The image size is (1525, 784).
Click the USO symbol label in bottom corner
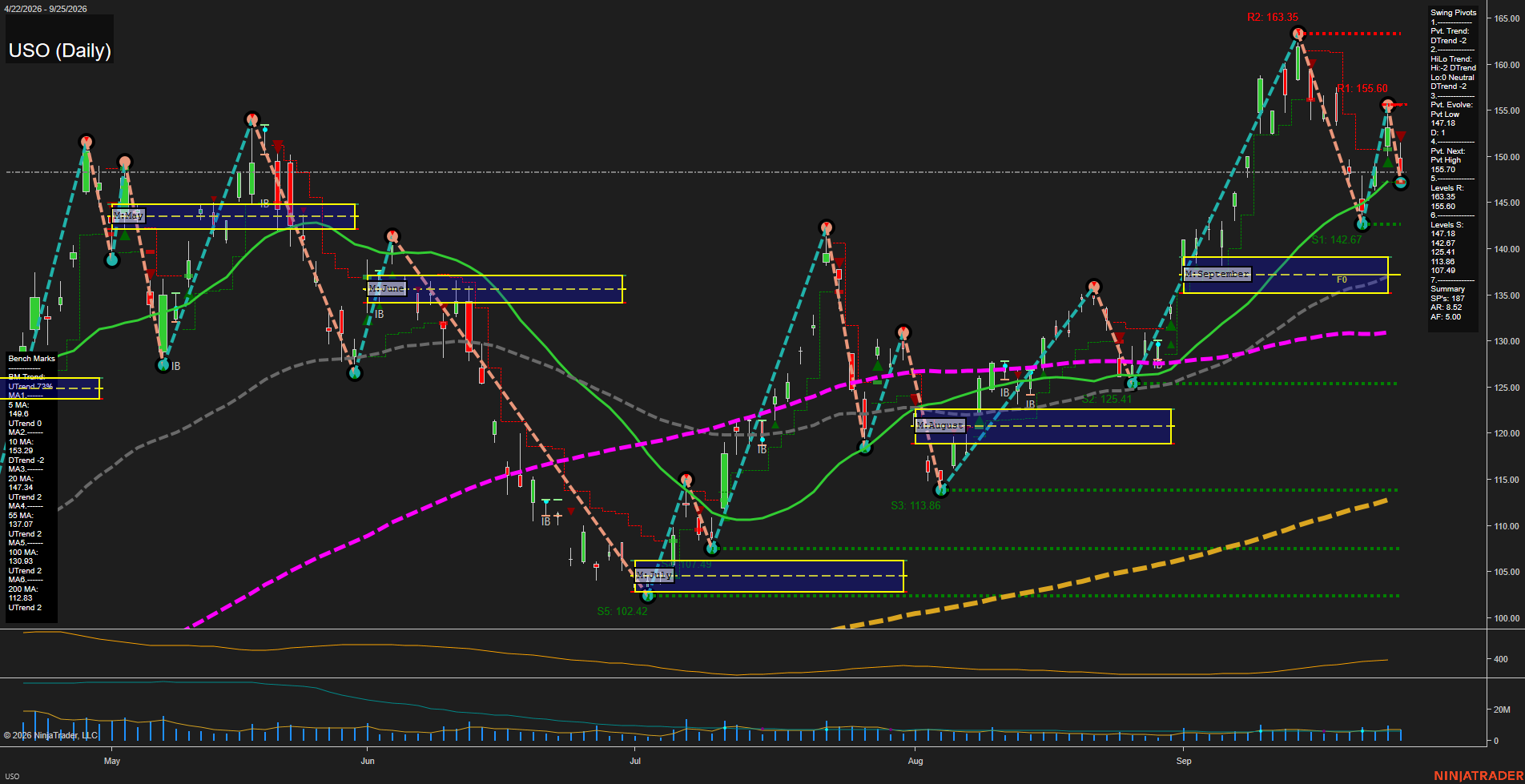[12, 776]
